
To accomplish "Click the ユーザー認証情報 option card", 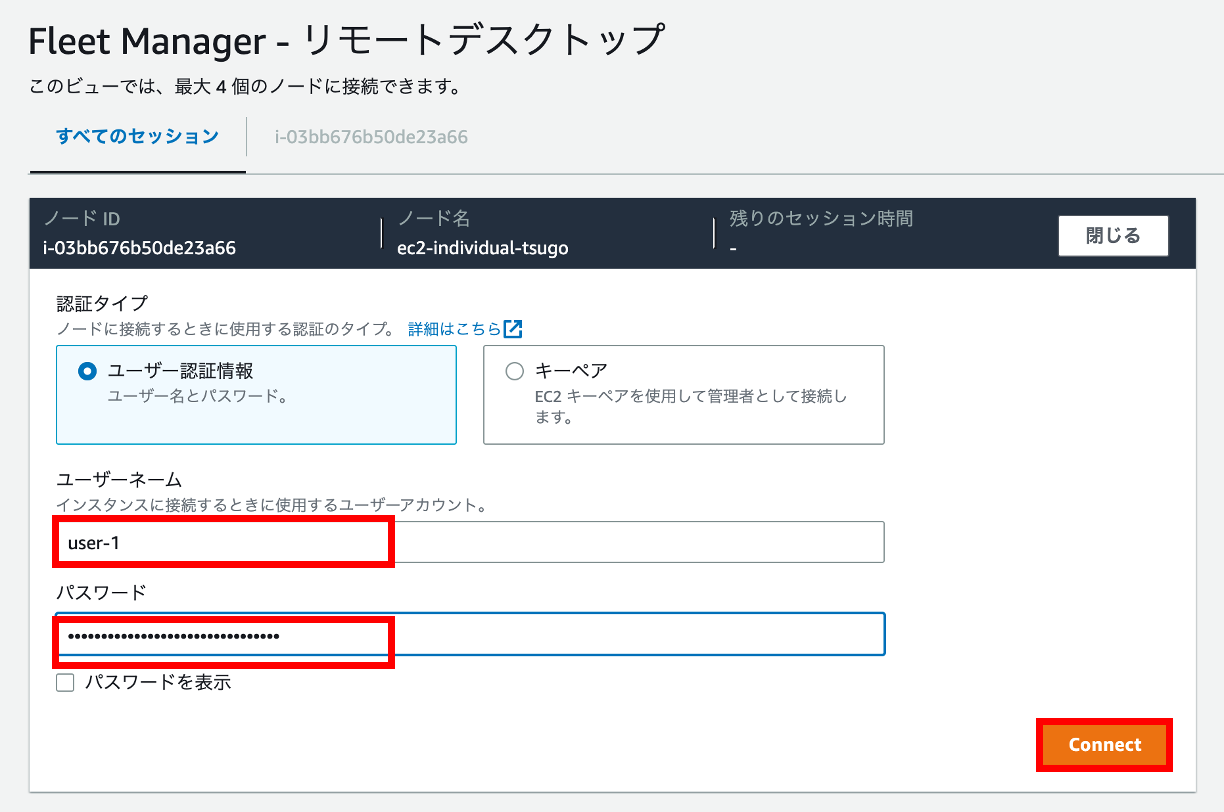I will tap(256, 394).
